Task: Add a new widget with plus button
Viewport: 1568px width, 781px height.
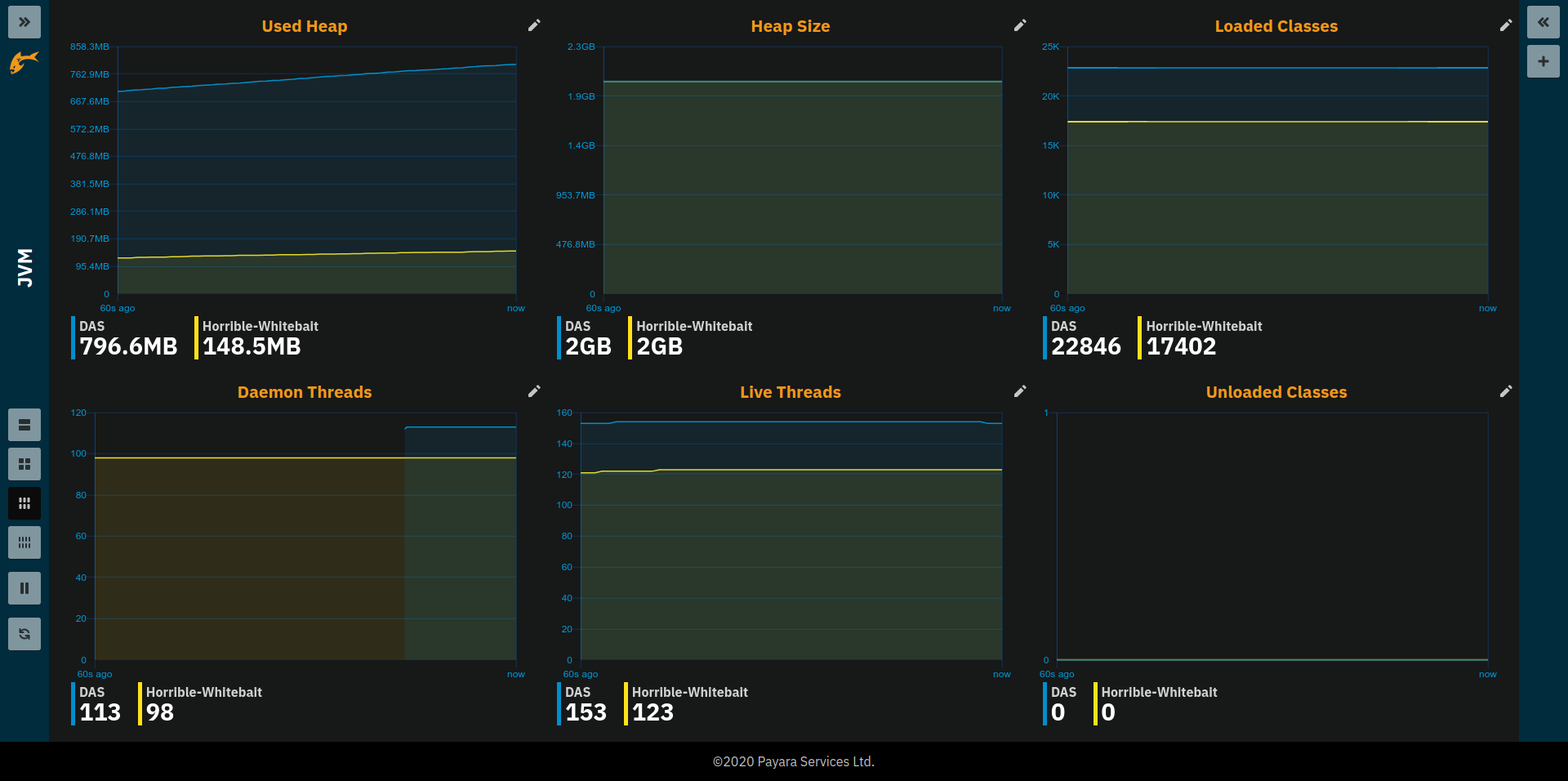Action: tap(1543, 61)
